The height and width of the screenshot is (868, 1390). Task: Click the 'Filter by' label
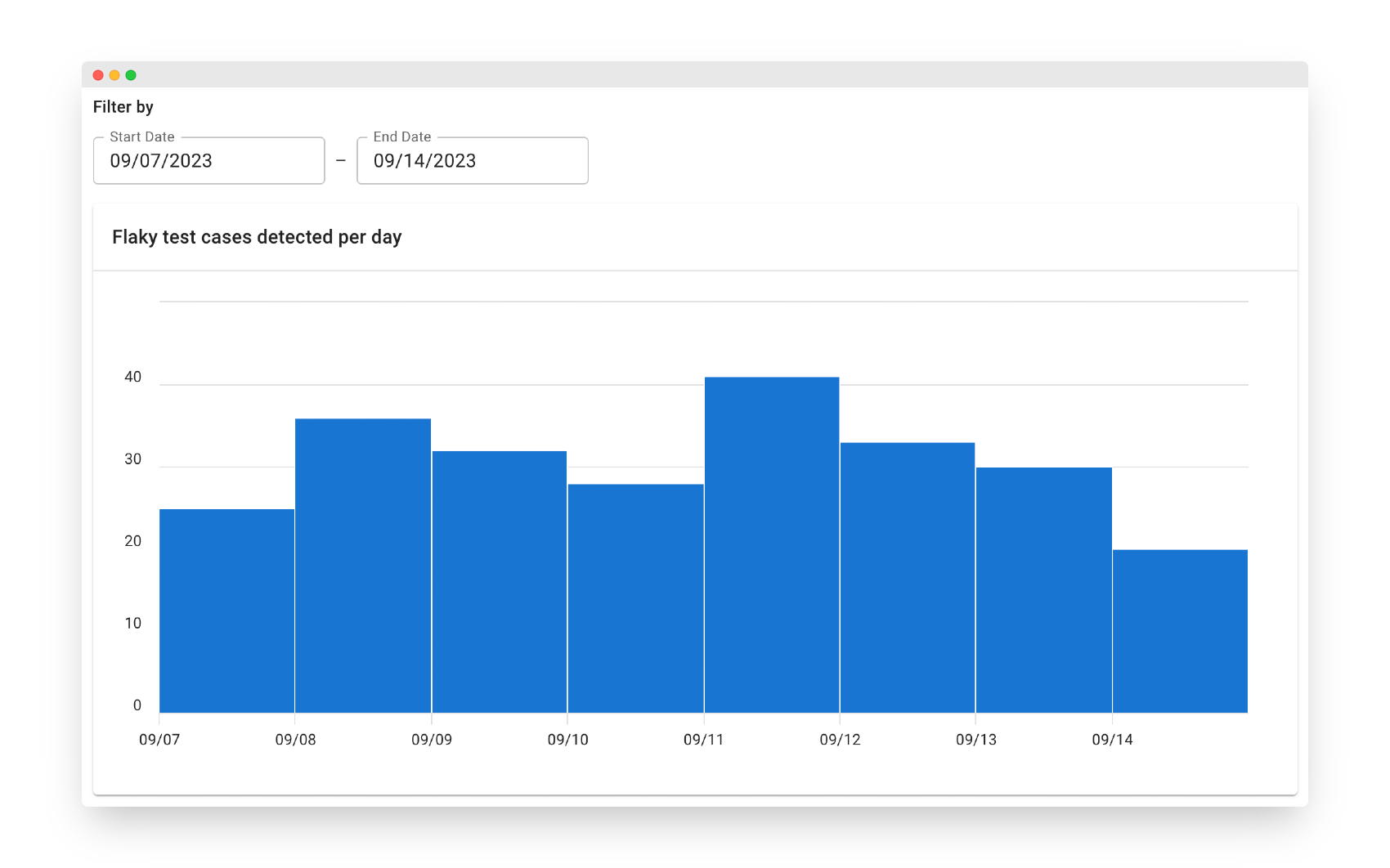123,107
